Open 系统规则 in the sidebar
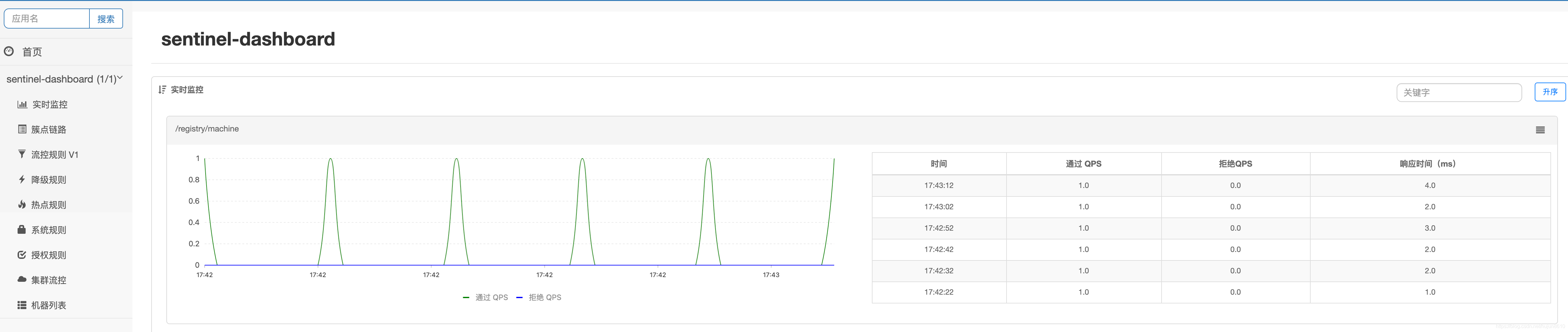 coord(49,230)
